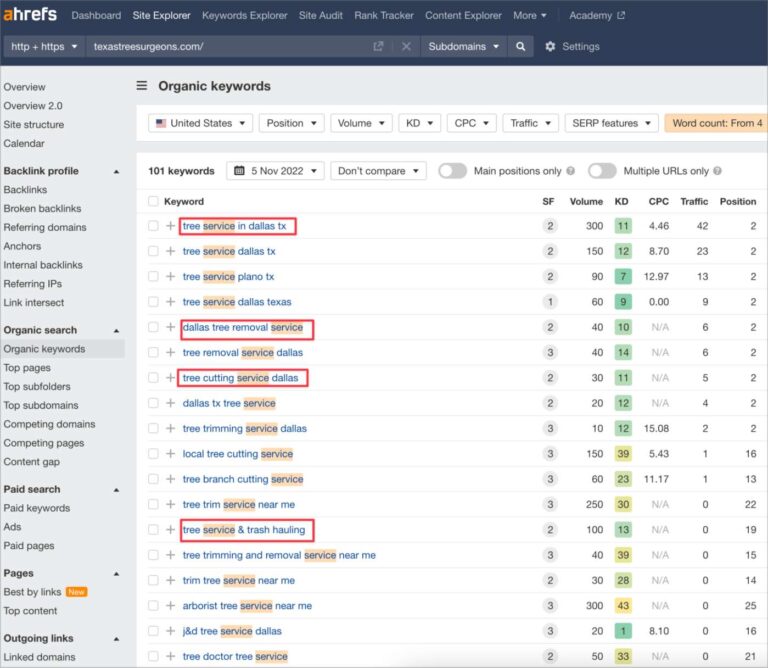
Task: Expand plus icon for dallas tx tree service
Action: coord(170,403)
